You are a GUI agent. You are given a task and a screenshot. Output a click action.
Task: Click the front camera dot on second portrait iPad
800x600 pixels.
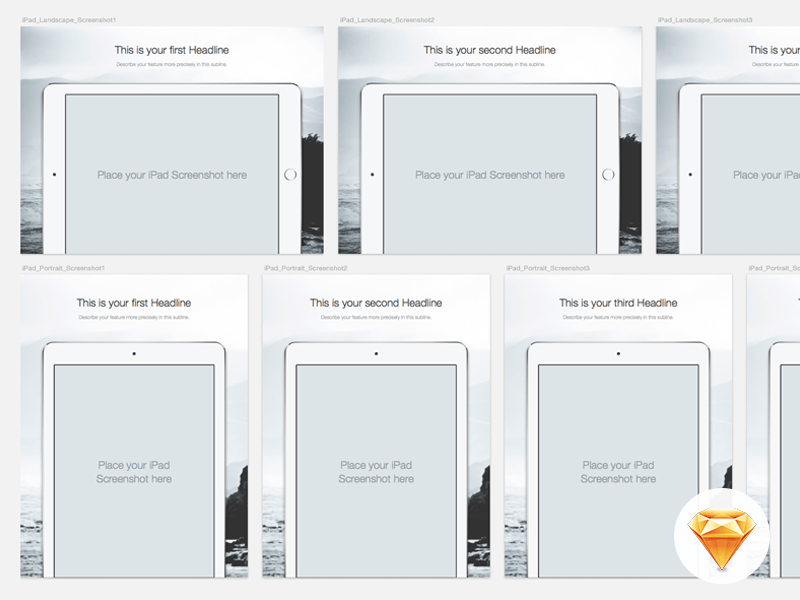pyautogui.click(x=378, y=351)
